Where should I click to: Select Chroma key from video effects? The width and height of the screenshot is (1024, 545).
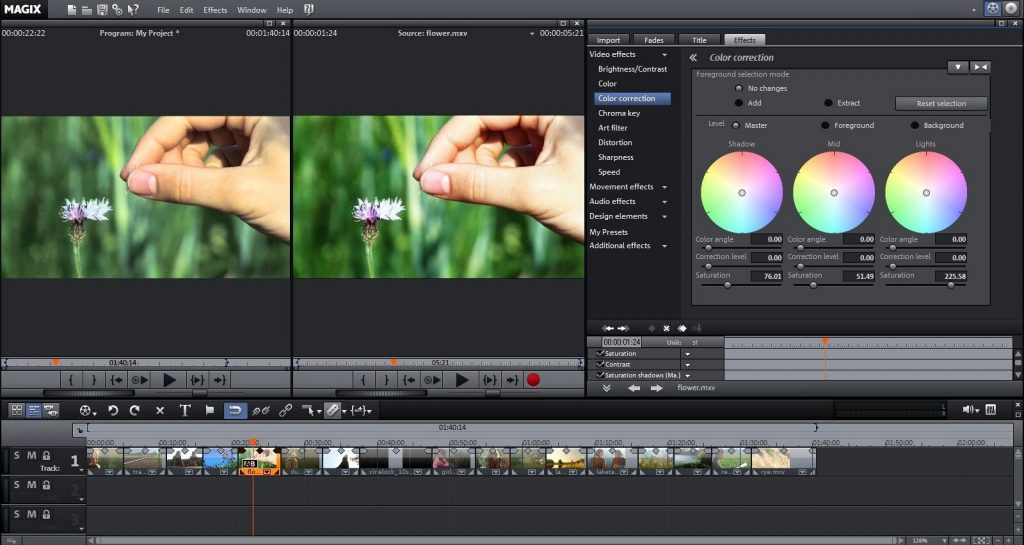pos(618,113)
